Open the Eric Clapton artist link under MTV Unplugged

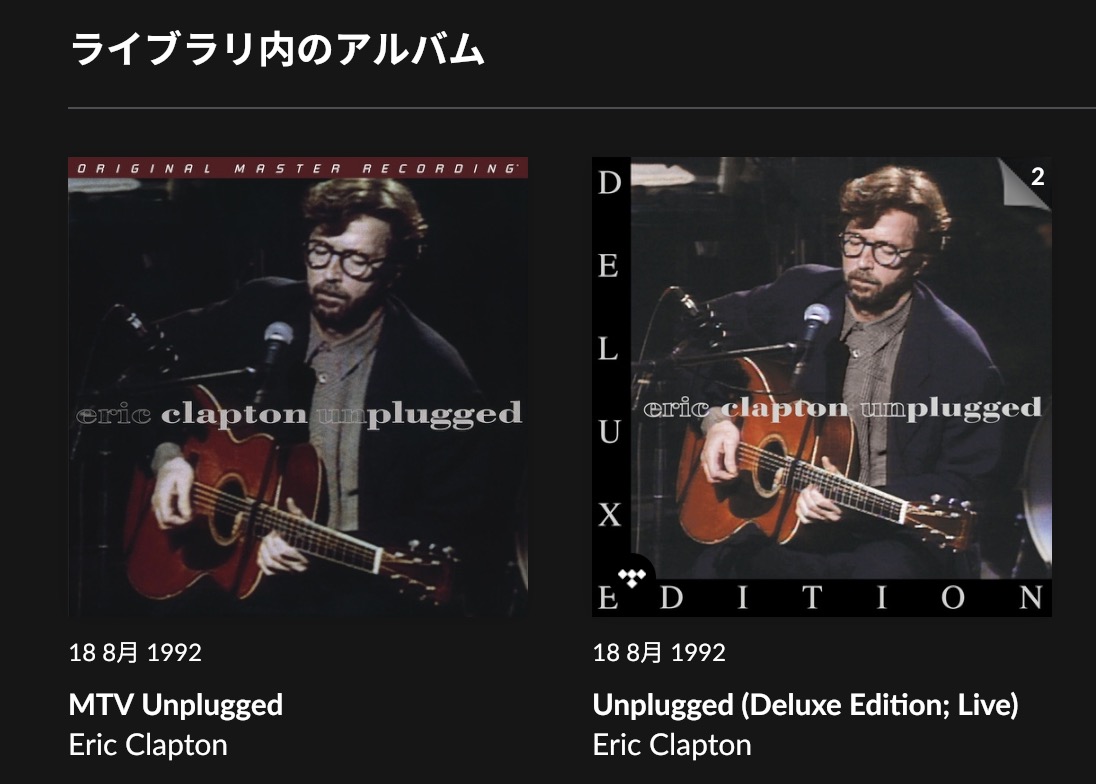[148, 745]
